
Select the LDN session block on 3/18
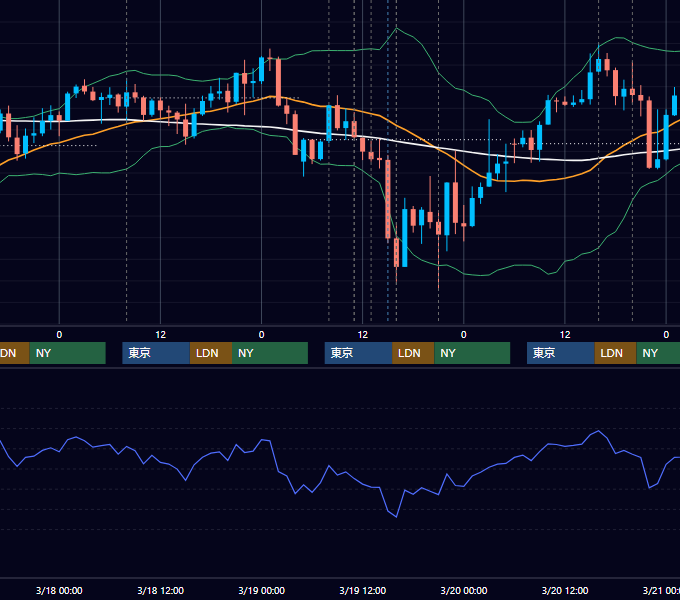211,353
